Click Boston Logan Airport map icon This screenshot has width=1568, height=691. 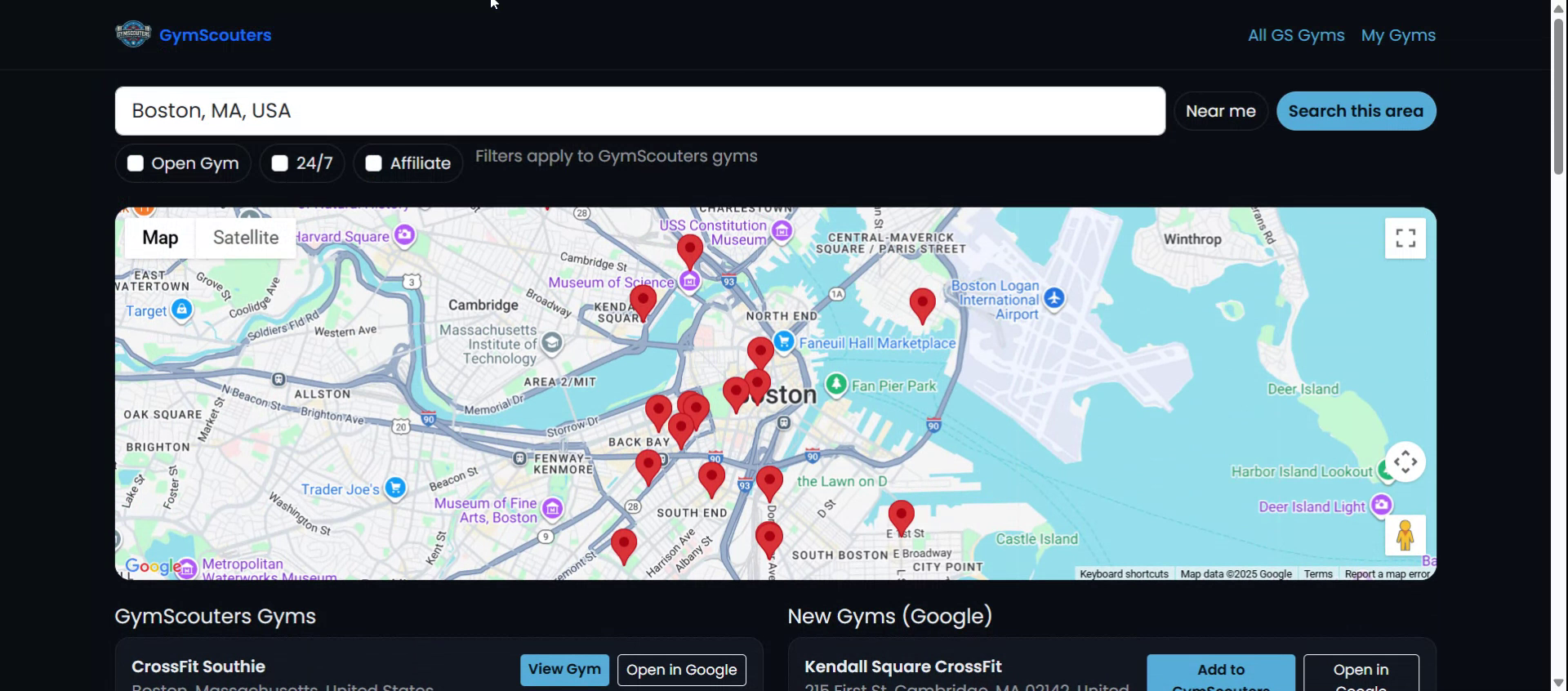pos(1054,298)
